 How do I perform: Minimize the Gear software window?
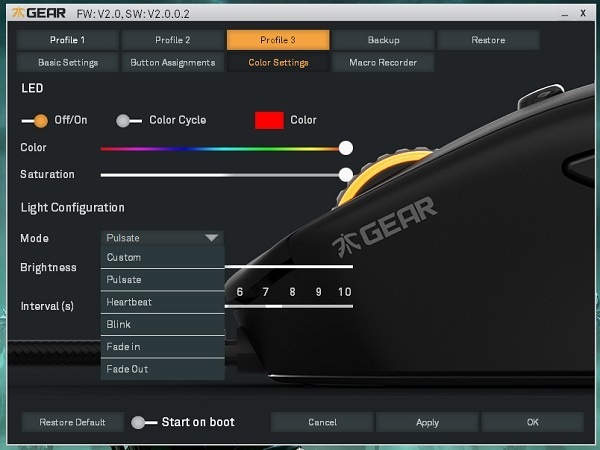click(565, 15)
